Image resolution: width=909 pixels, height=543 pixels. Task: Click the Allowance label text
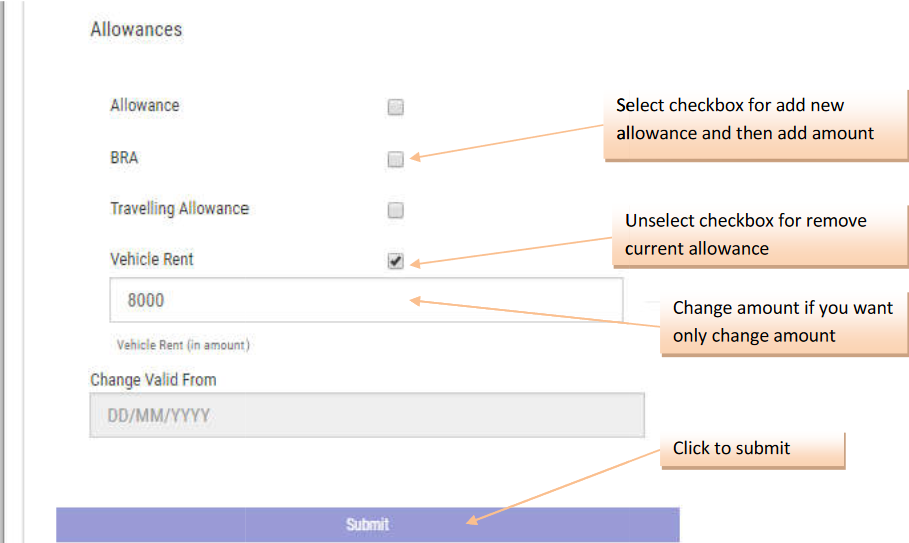pos(144,106)
